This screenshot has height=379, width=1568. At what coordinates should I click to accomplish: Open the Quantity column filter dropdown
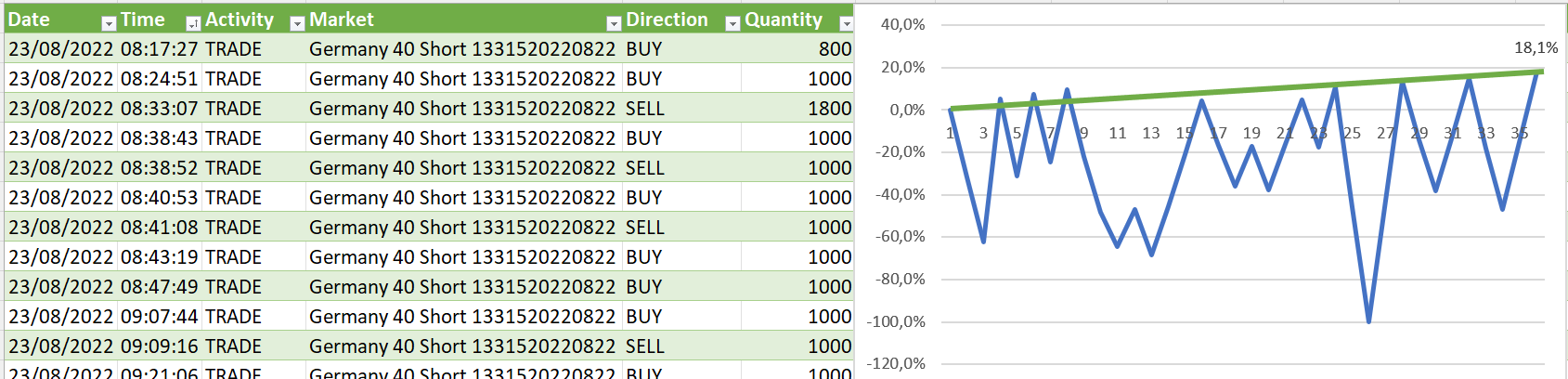846,23
